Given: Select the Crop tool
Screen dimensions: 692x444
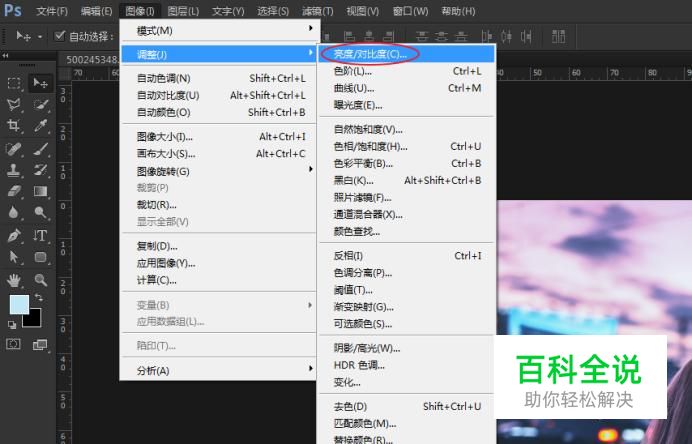Looking at the screenshot, I should (x=14, y=126).
